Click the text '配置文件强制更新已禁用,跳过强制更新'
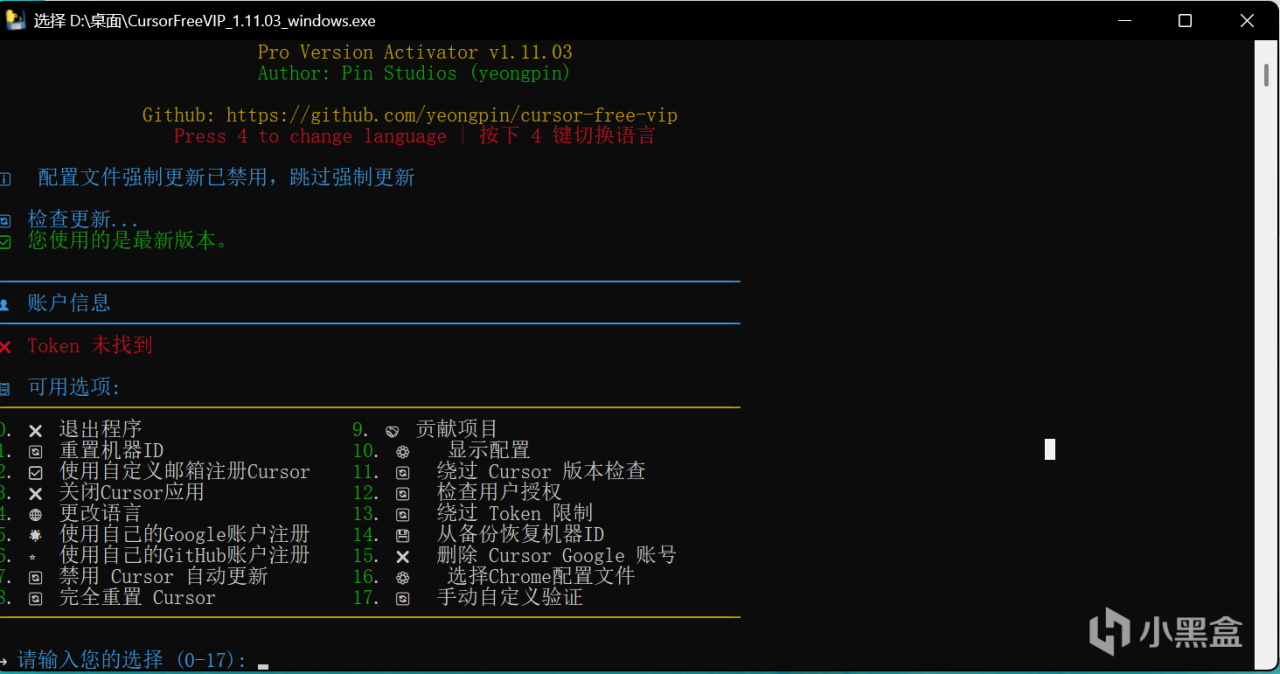Image resolution: width=1280 pixels, height=674 pixels. pyautogui.click(x=226, y=178)
